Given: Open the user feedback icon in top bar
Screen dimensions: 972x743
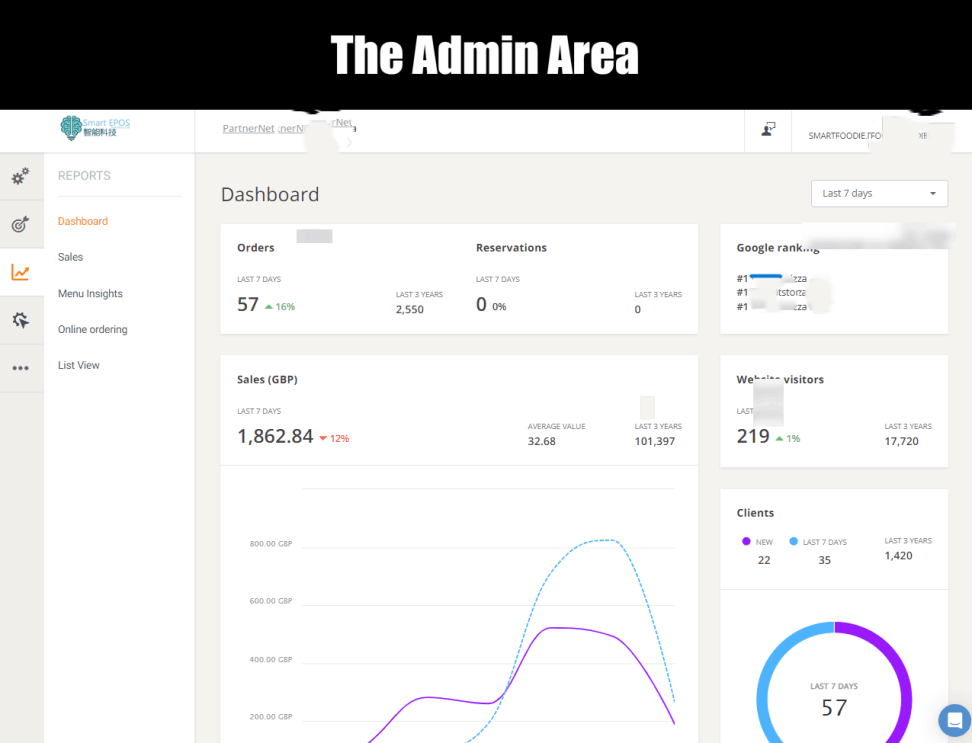Looking at the screenshot, I should 768,131.
